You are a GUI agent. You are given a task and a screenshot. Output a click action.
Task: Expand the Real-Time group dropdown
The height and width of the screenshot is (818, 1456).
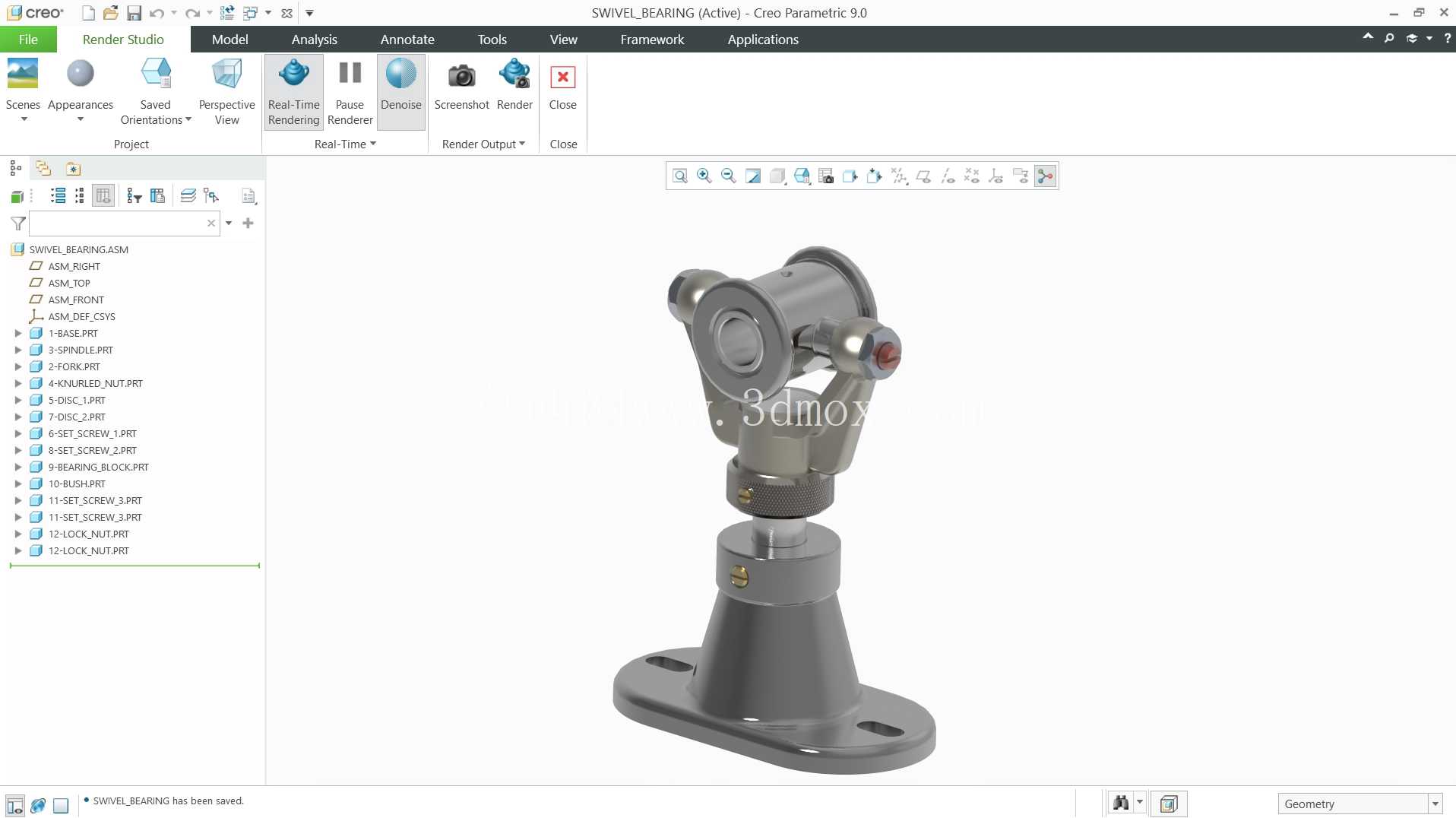click(x=346, y=144)
